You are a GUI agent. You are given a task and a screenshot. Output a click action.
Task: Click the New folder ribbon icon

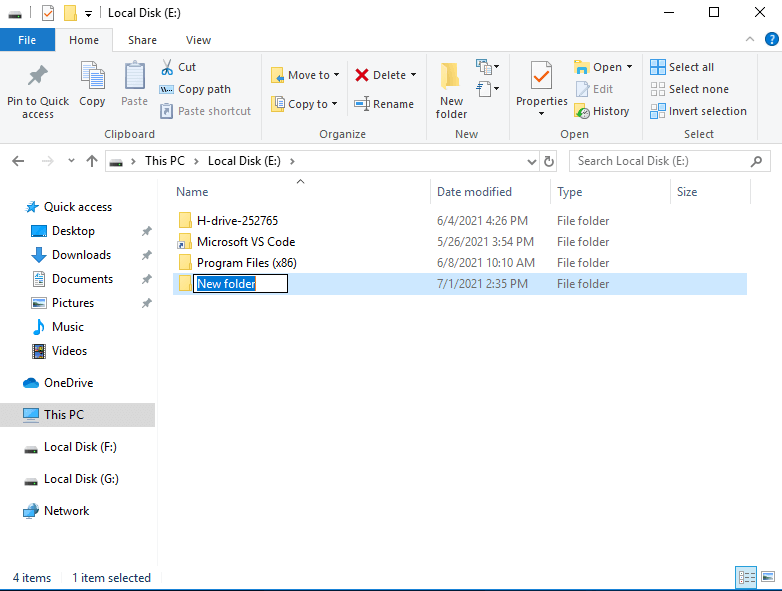(x=451, y=77)
